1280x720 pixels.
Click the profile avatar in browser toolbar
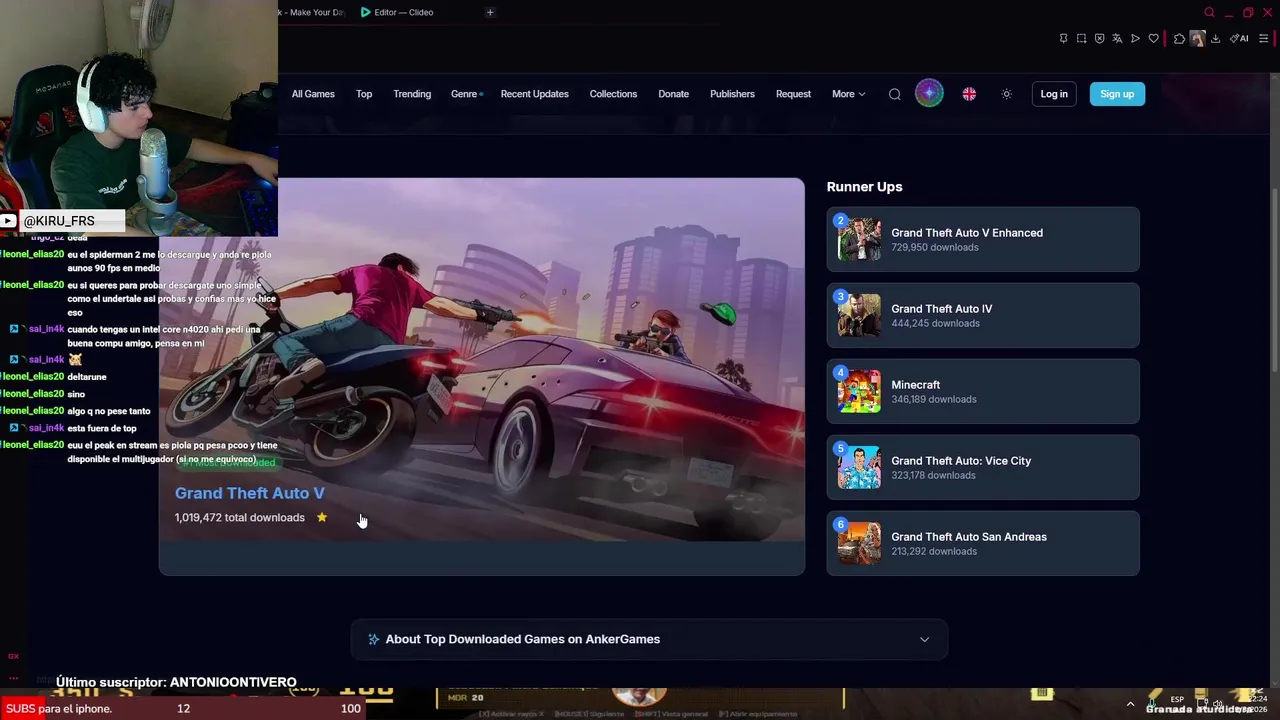(1197, 39)
